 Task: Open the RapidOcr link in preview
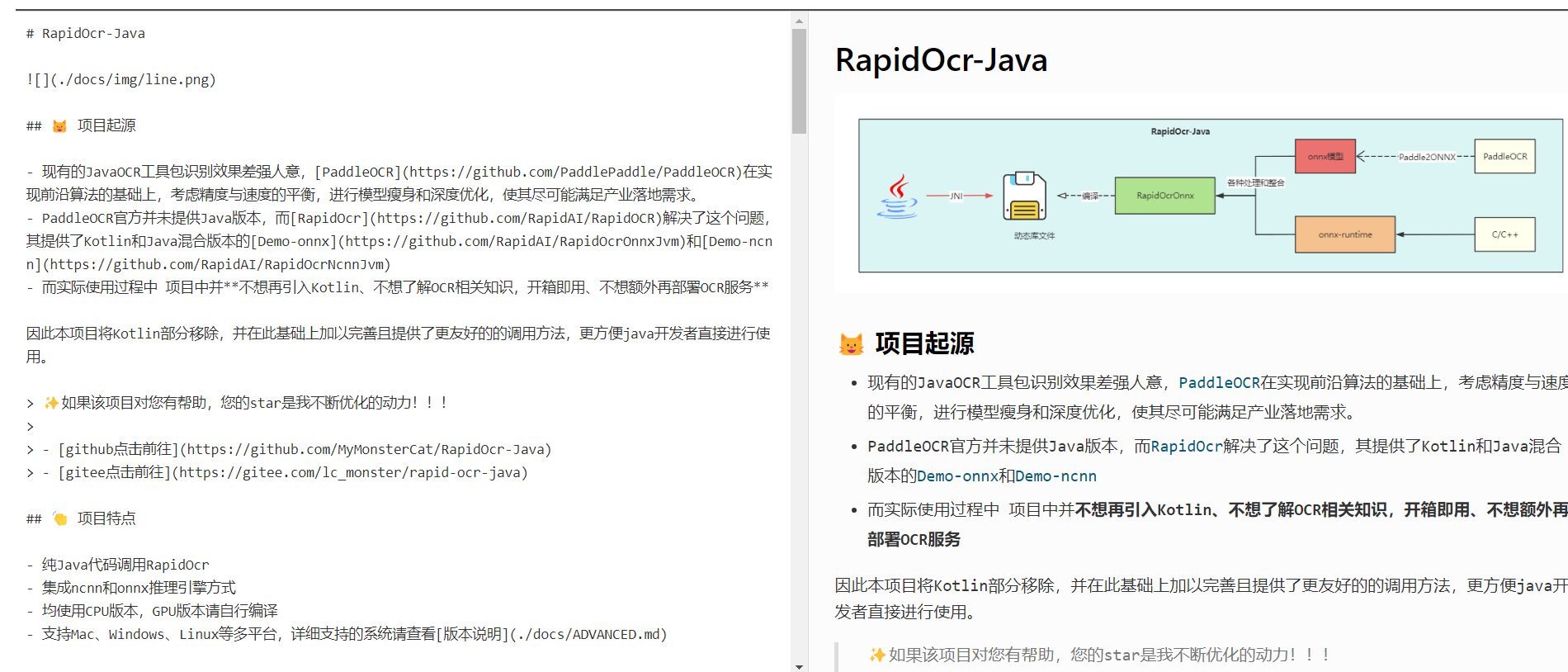tap(1187, 446)
